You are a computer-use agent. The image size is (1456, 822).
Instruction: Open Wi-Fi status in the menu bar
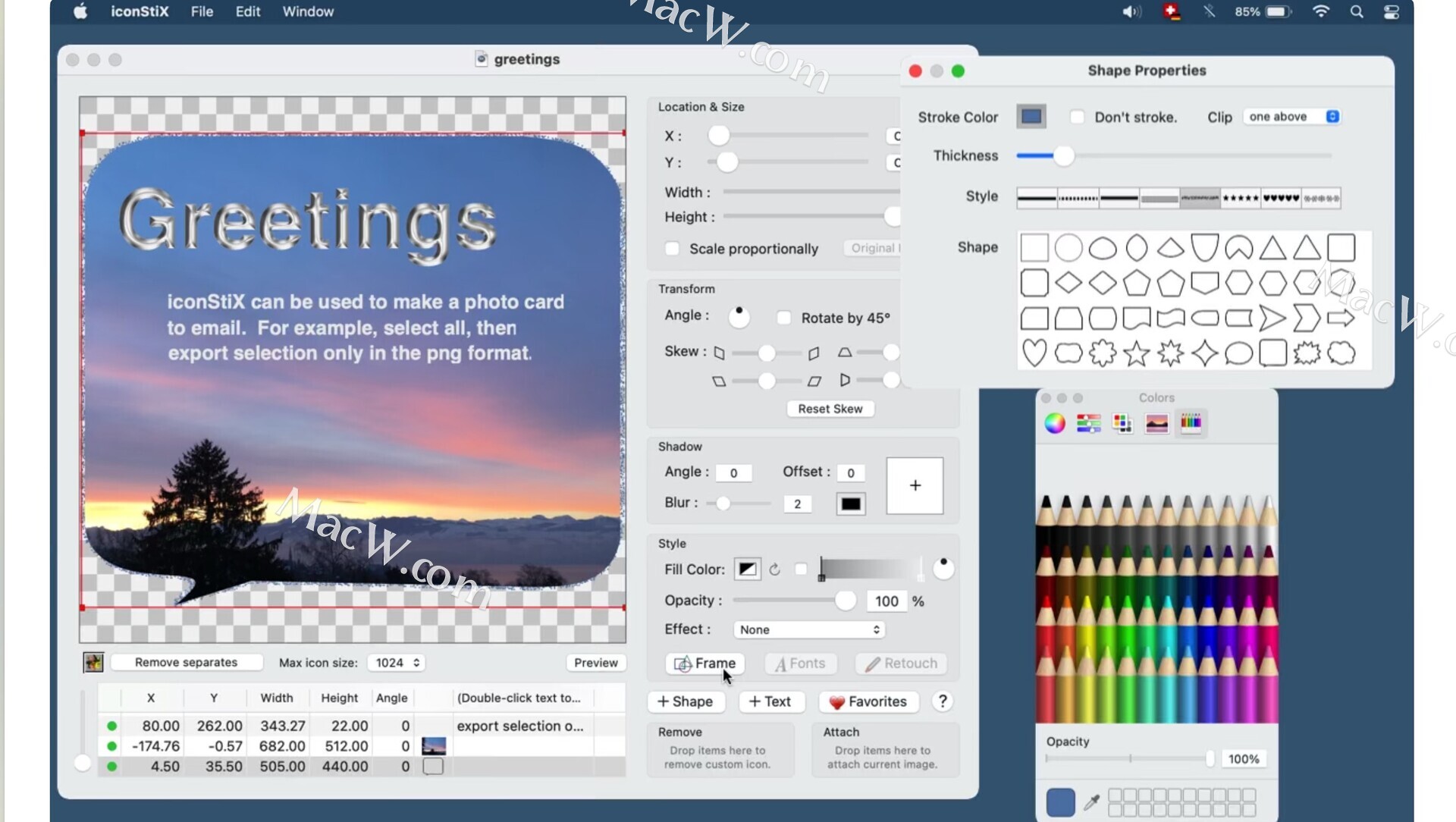pyautogui.click(x=1321, y=11)
